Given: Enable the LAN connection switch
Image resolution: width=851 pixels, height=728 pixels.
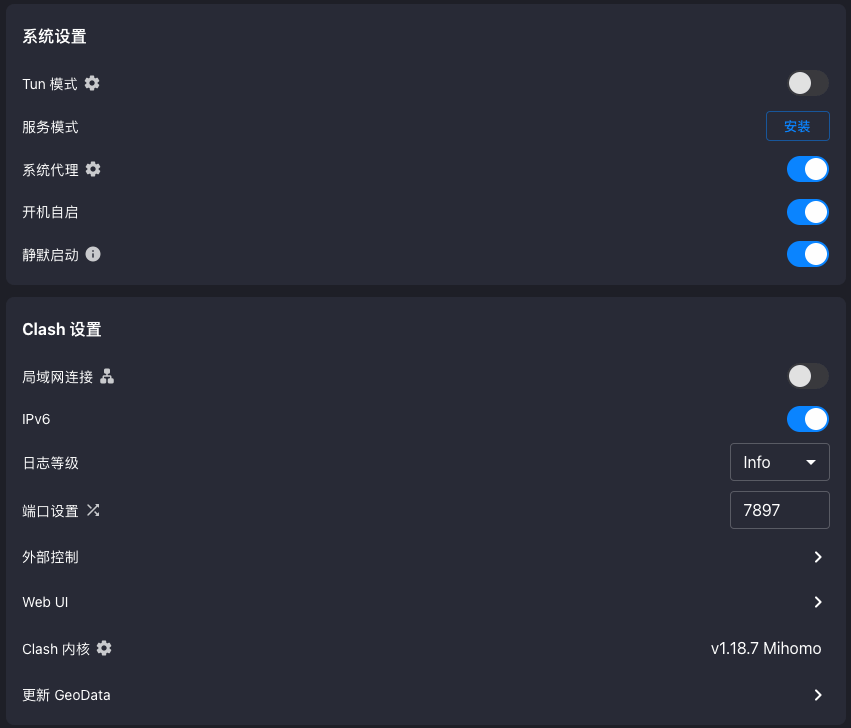Looking at the screenshot, I should pyautogui.click(x=807, y=376).
